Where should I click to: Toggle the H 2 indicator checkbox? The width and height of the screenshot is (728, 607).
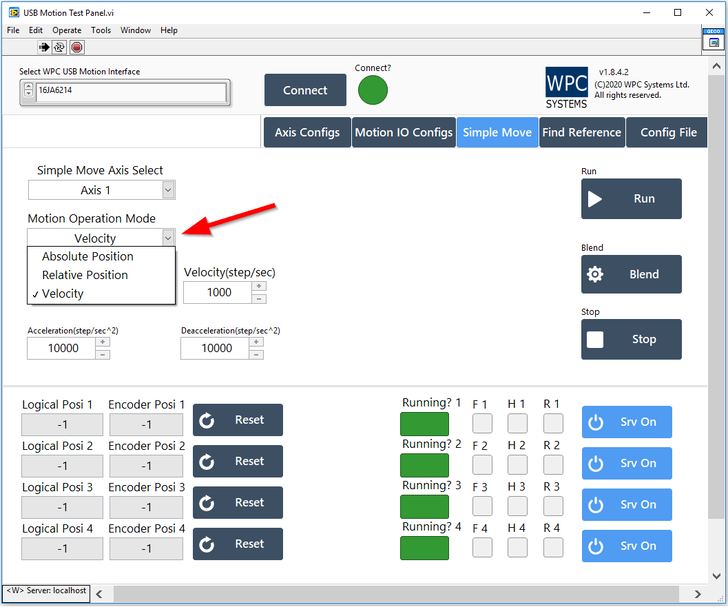coord(517,464)
